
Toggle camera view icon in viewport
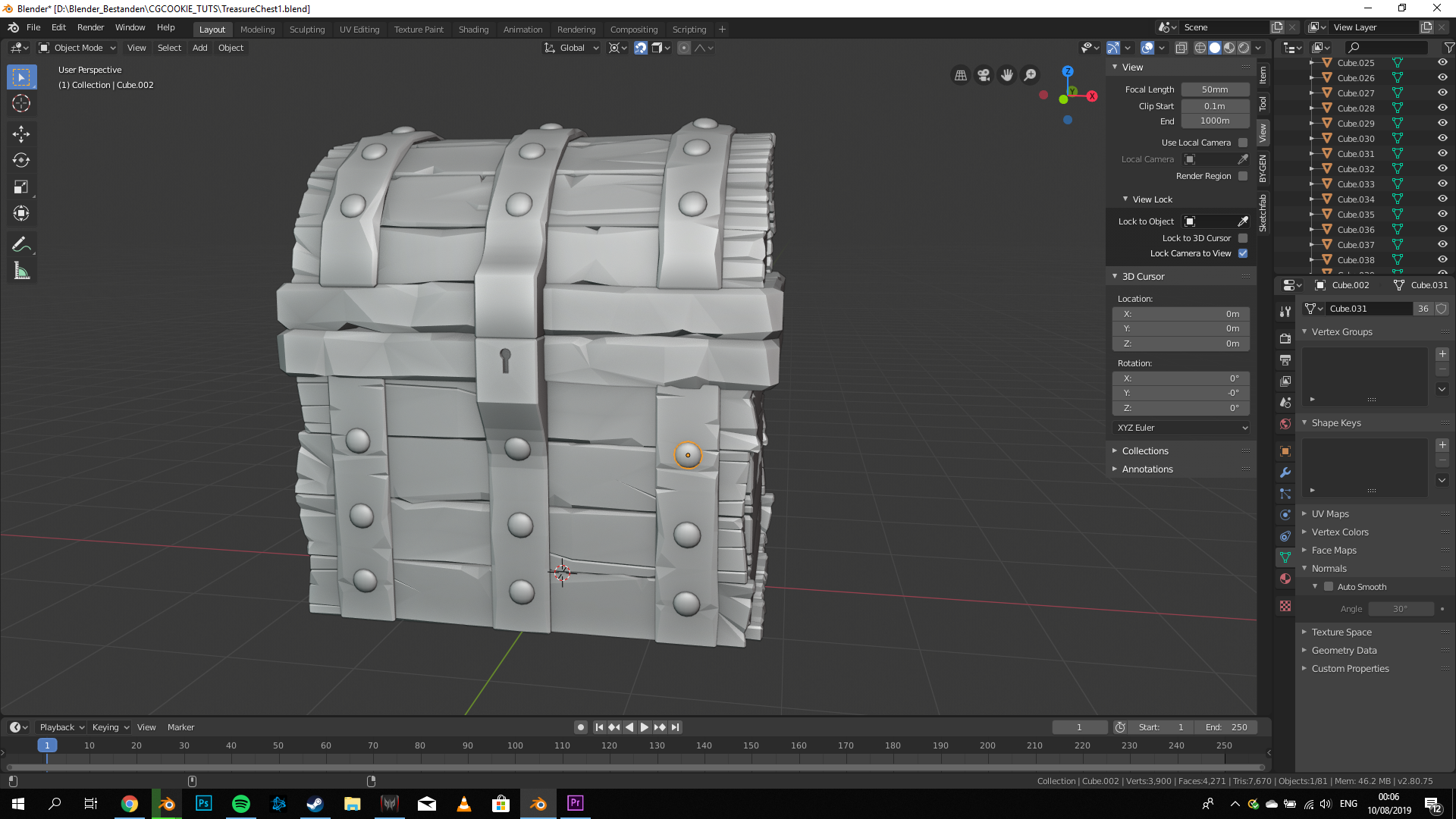point(984,75)
